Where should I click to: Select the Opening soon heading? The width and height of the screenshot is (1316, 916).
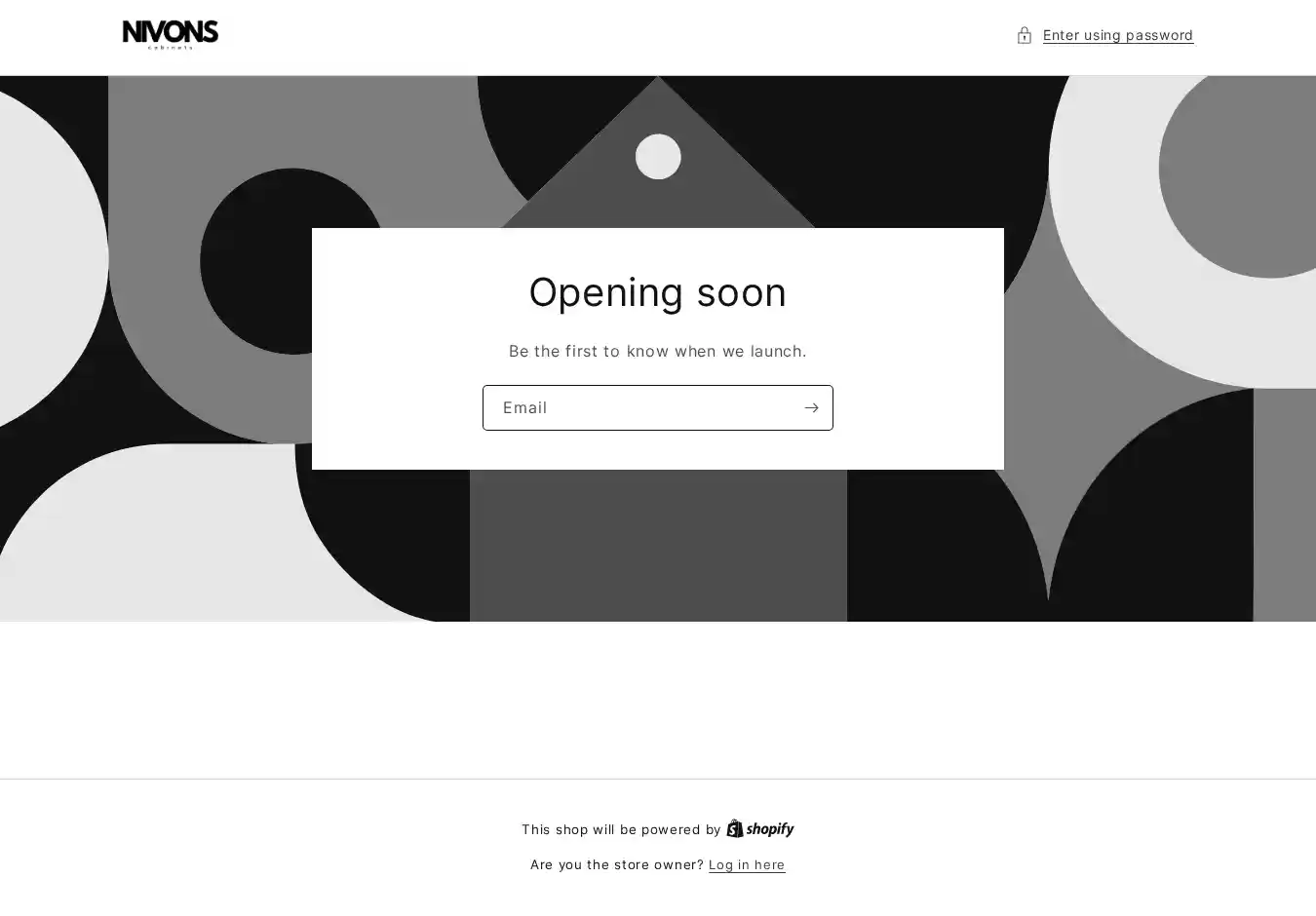tap(658, 292)
